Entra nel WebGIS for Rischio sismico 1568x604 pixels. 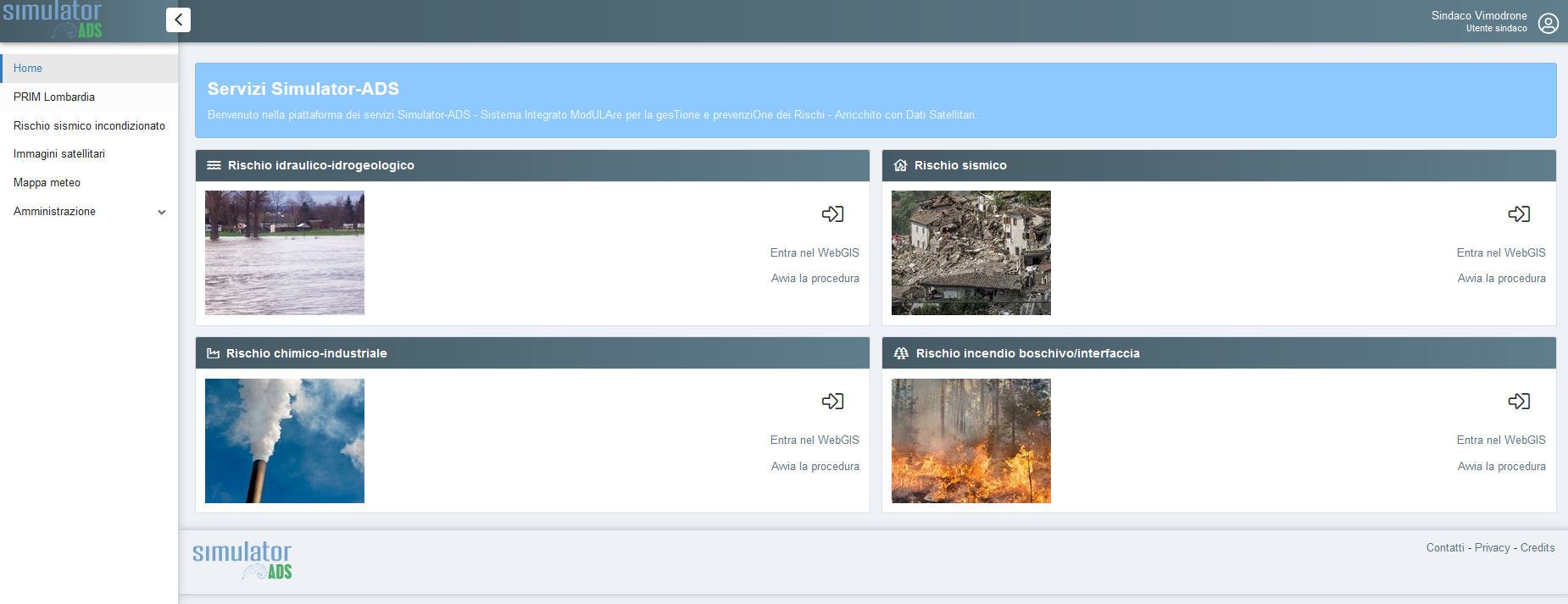coord(1501,252)
